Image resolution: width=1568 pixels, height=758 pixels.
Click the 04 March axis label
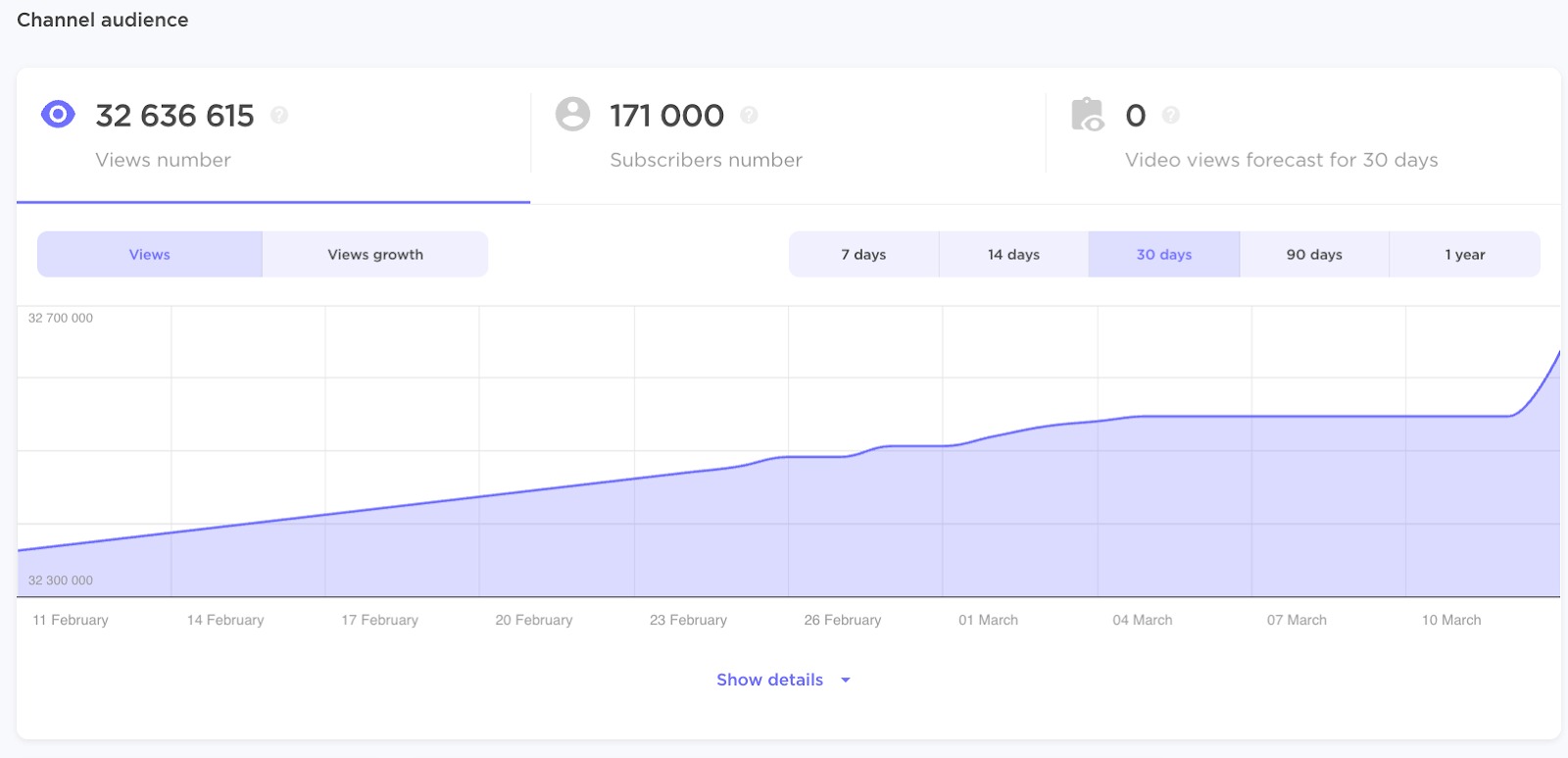tap(1143, 620)
